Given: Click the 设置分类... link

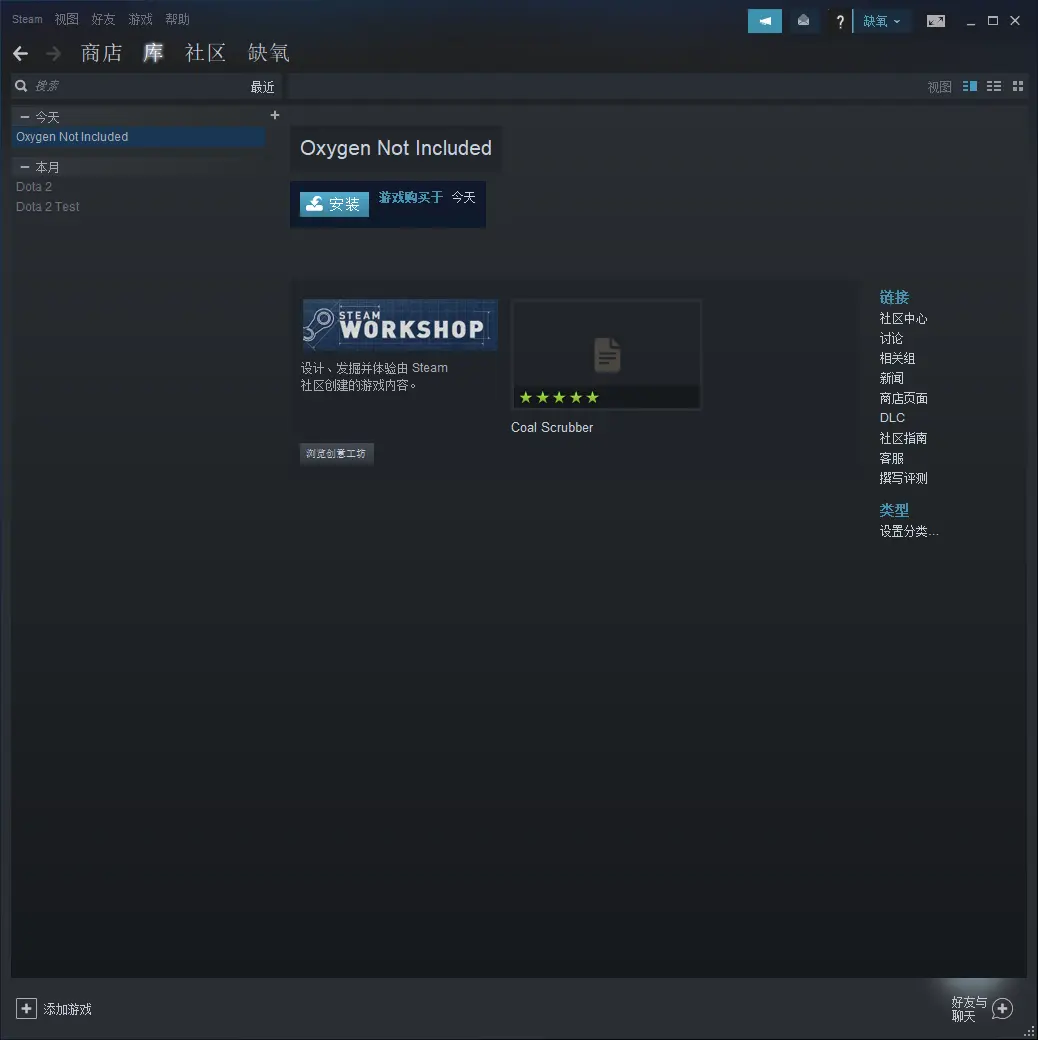Looking at the screenshot, I should 909,531.
